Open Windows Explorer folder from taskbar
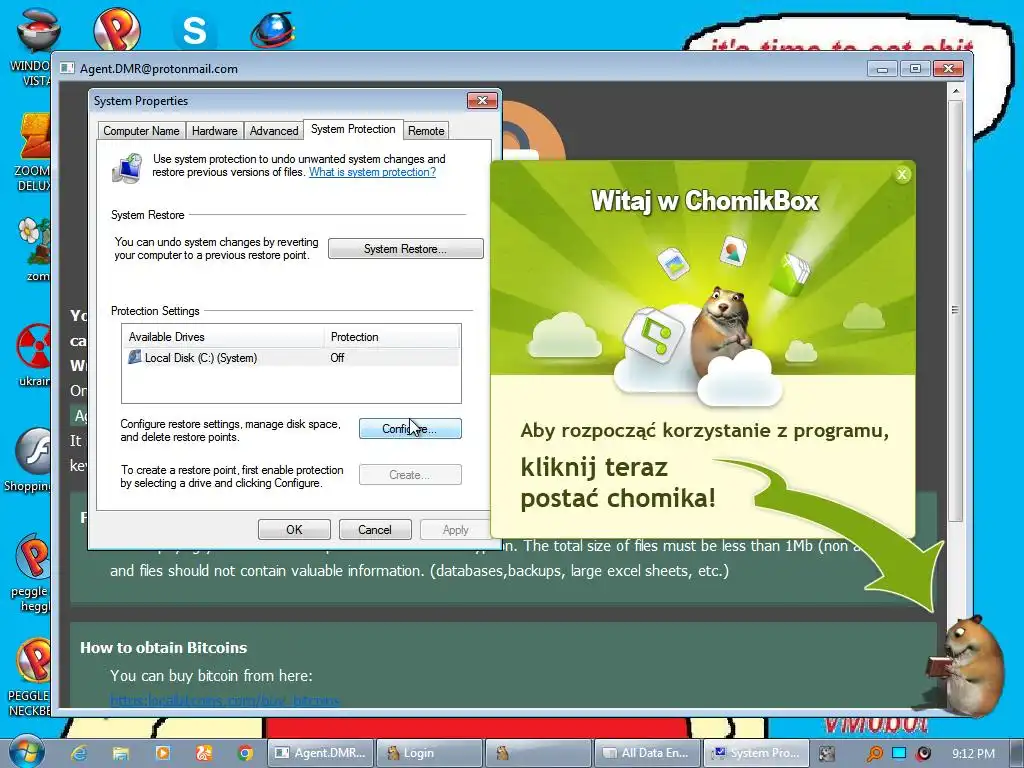This screenshot has height=768, width=1024. point(120,753)
